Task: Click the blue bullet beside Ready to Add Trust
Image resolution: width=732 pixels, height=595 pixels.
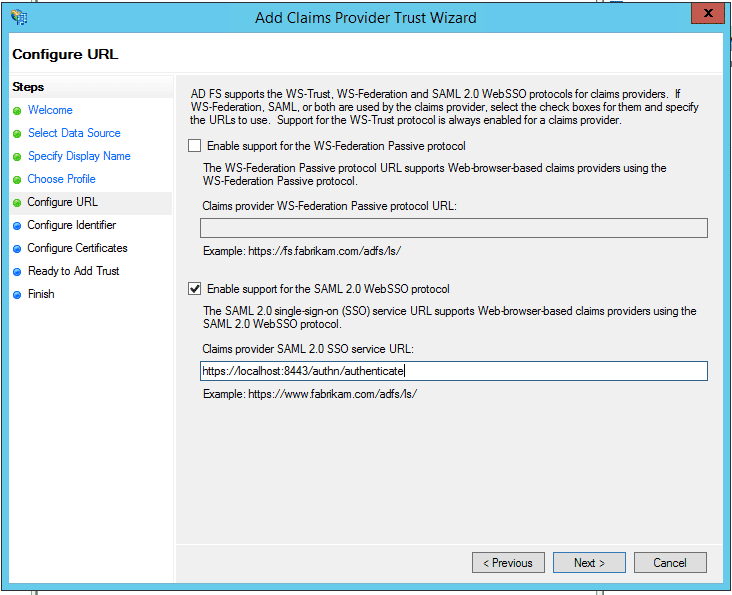Action: point(17,272)
